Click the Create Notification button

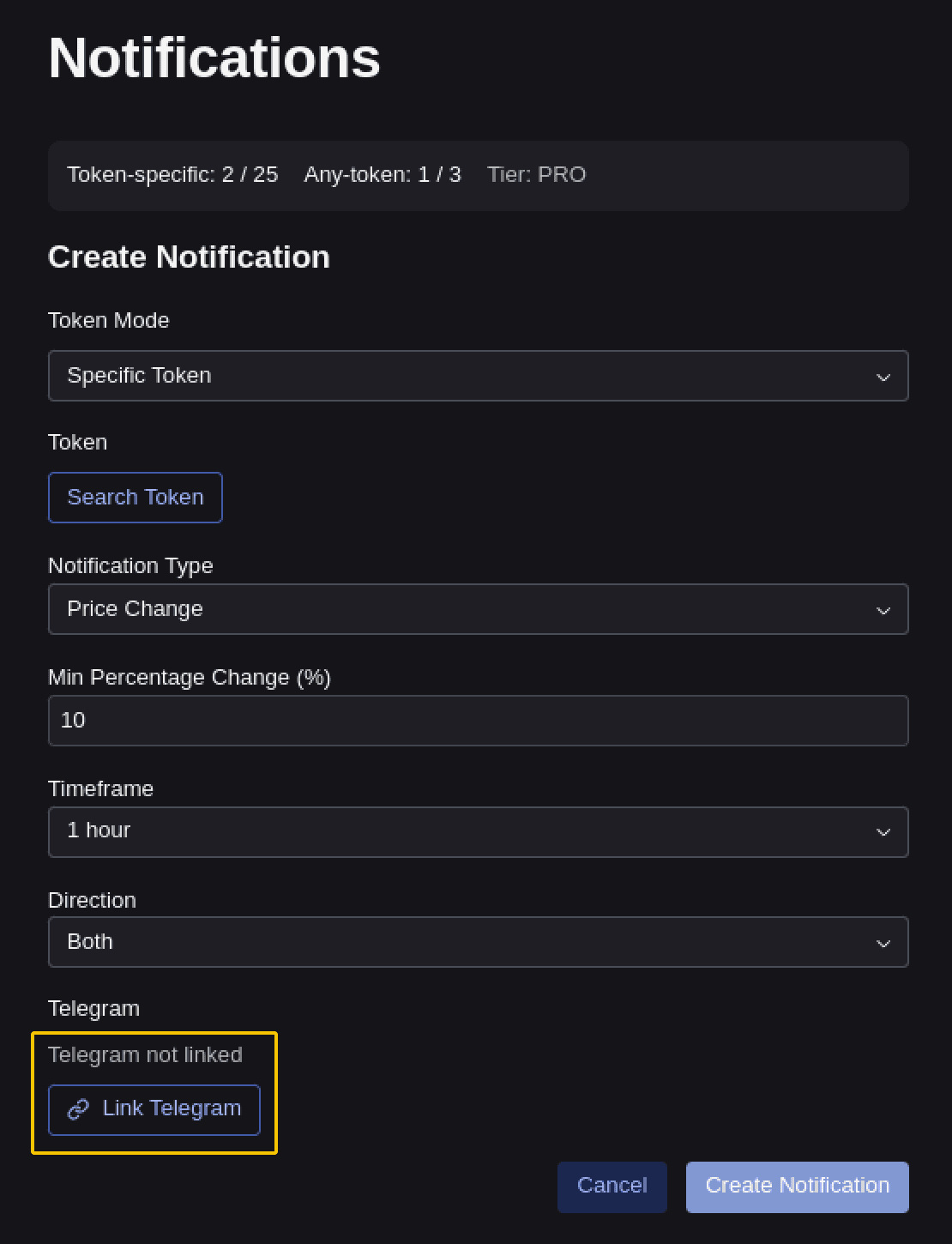click(x=797, y=1187)
